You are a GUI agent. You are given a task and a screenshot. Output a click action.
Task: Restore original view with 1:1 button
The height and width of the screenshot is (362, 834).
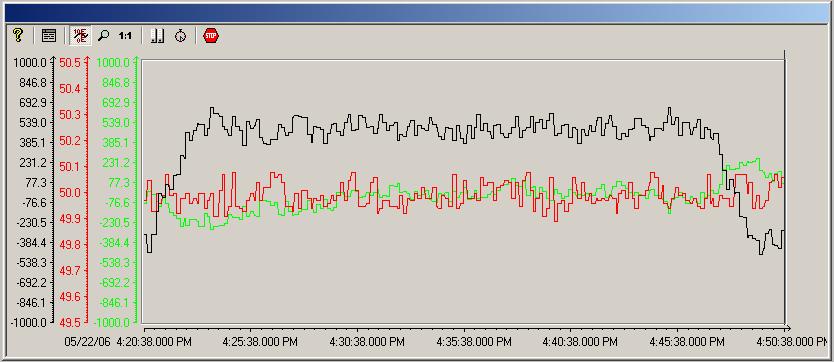[125, 36]
